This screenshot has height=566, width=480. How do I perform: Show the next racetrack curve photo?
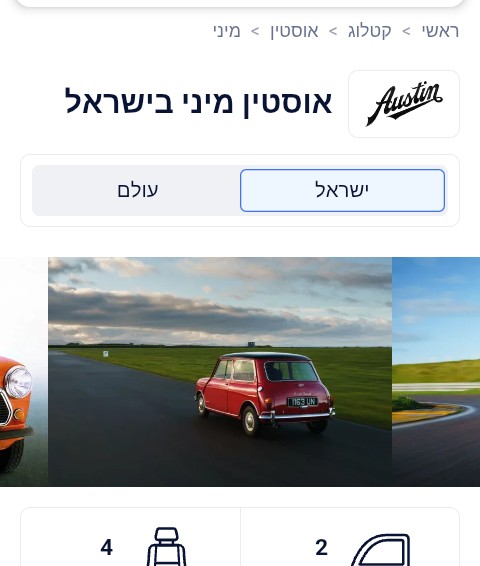click(436, 371)
